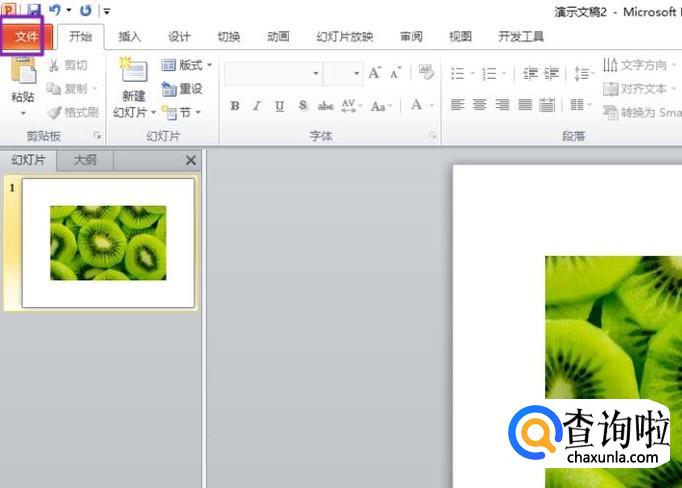Select slide 1 kiwi thumbnail
Screen dimensions: 682x488
(x=108, y=243)
